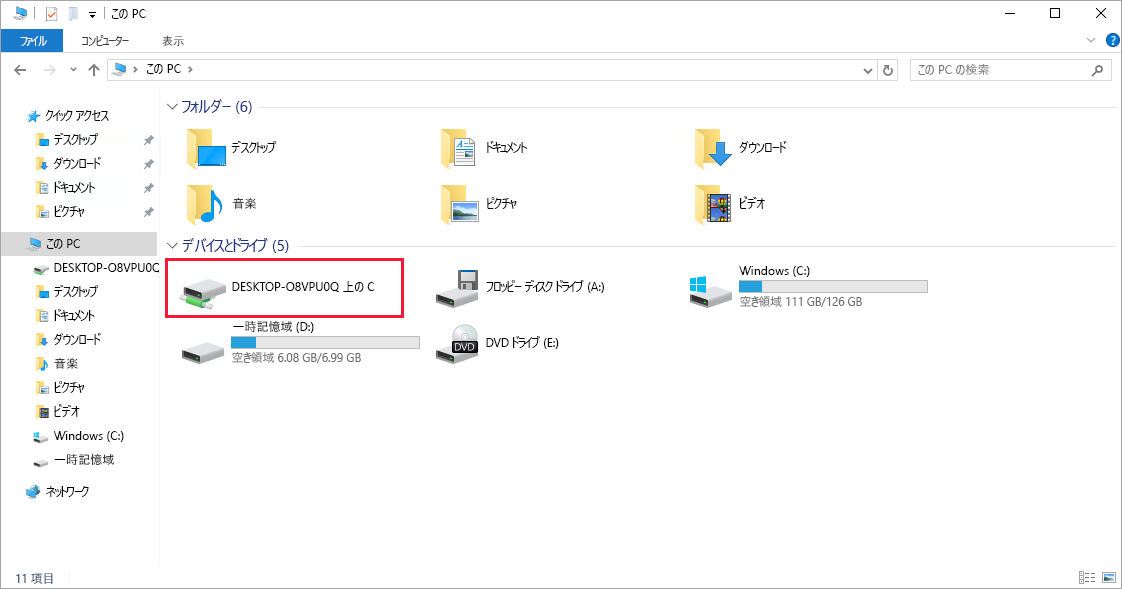The image size is (1122, 589).
Task: Open the Explorer help icon
Action: click(x=1113, y=40)
